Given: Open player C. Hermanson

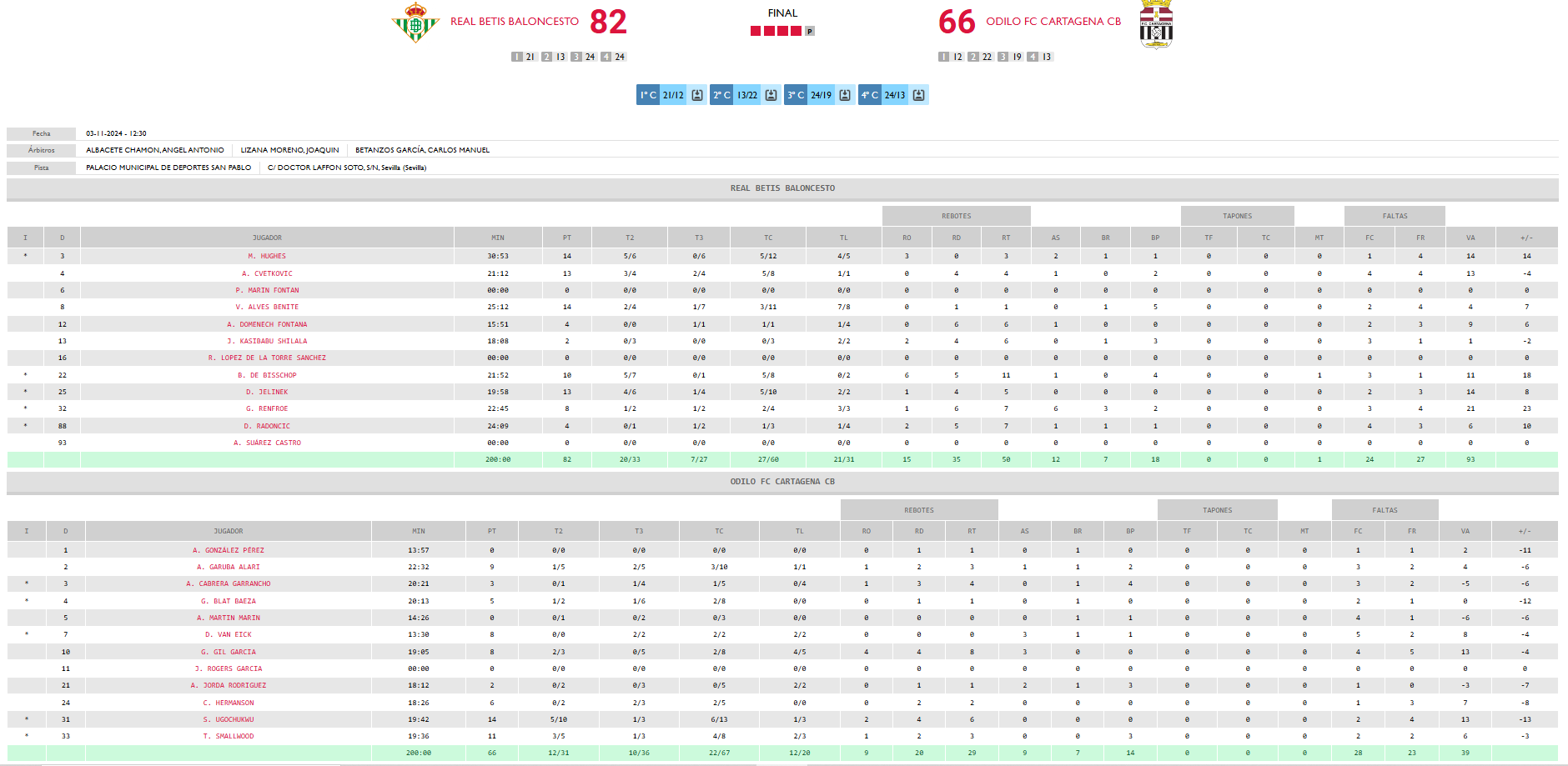Looking at the screenshot, I should click(x=229, y=703).
